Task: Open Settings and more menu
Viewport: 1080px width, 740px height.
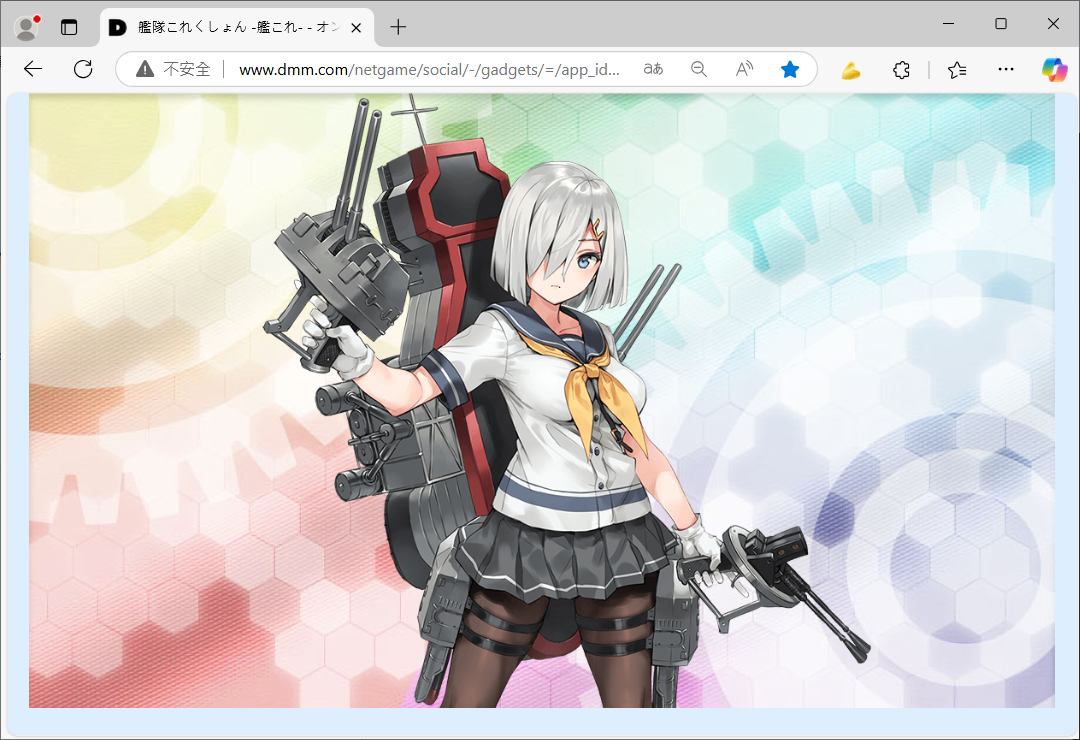Action: pyautogui.click(x=1006, y=69)
